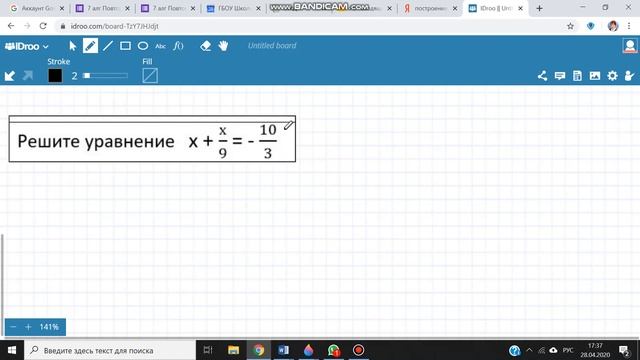Viewport: 640px width, 360px height.
Task: Open the Fill color swatch
Action: coord(150,76)
